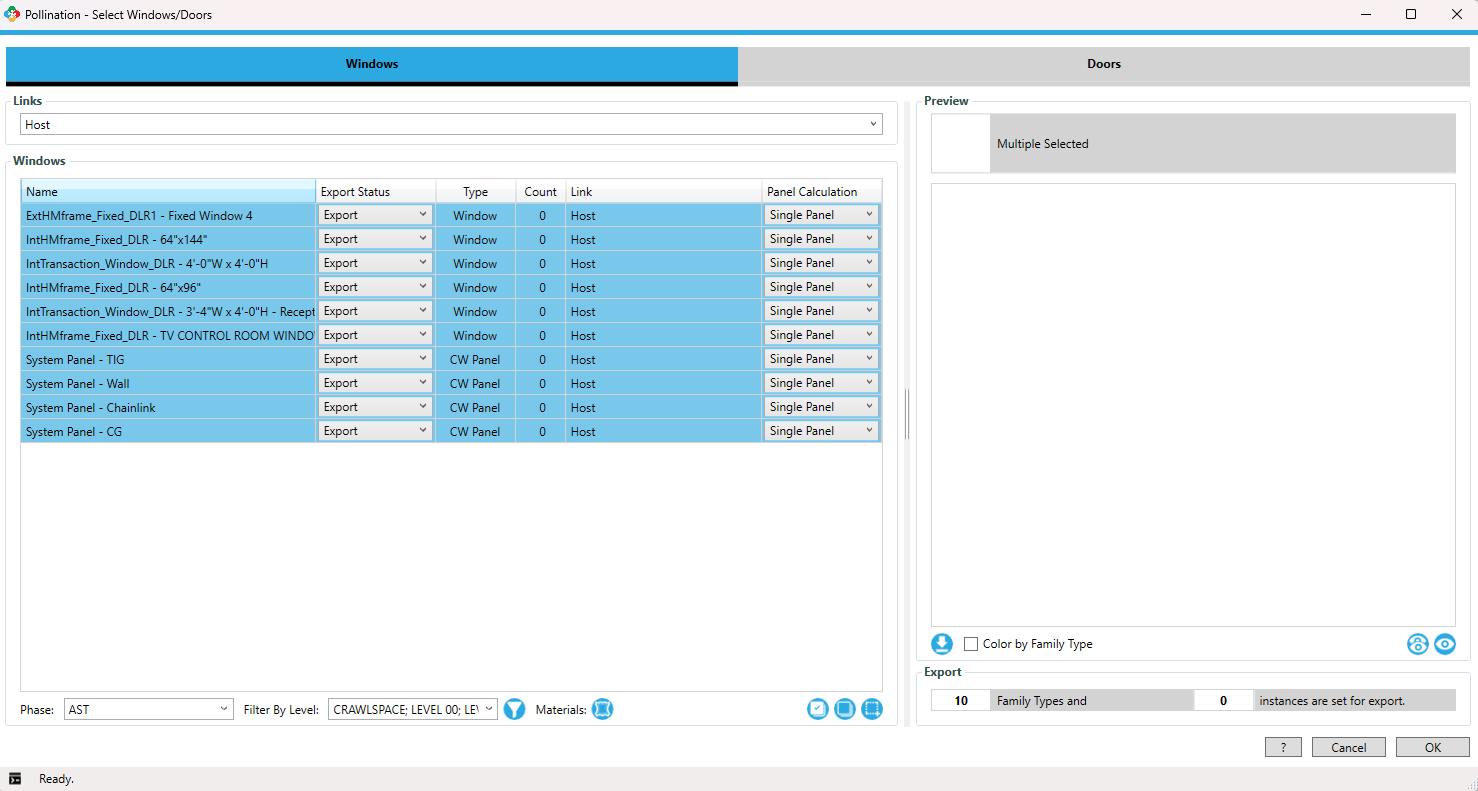This screenshot has height=791, width=1478.
Task: Open the Materials icon next to Materials label
Action: point(602,708)
